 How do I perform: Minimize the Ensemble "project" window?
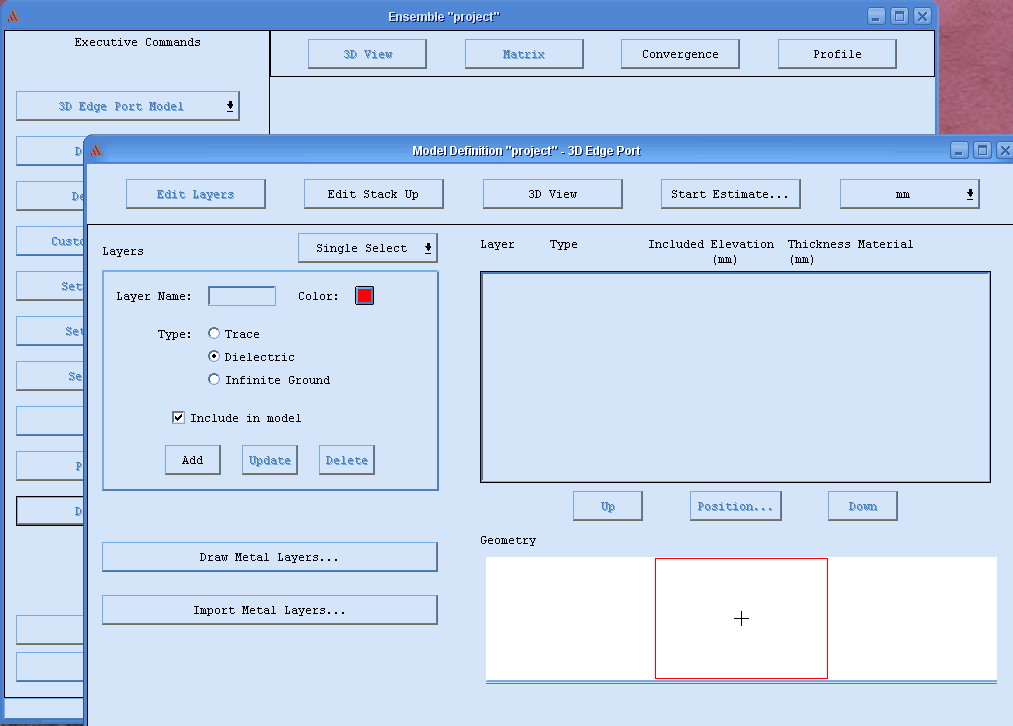point(876,16)
